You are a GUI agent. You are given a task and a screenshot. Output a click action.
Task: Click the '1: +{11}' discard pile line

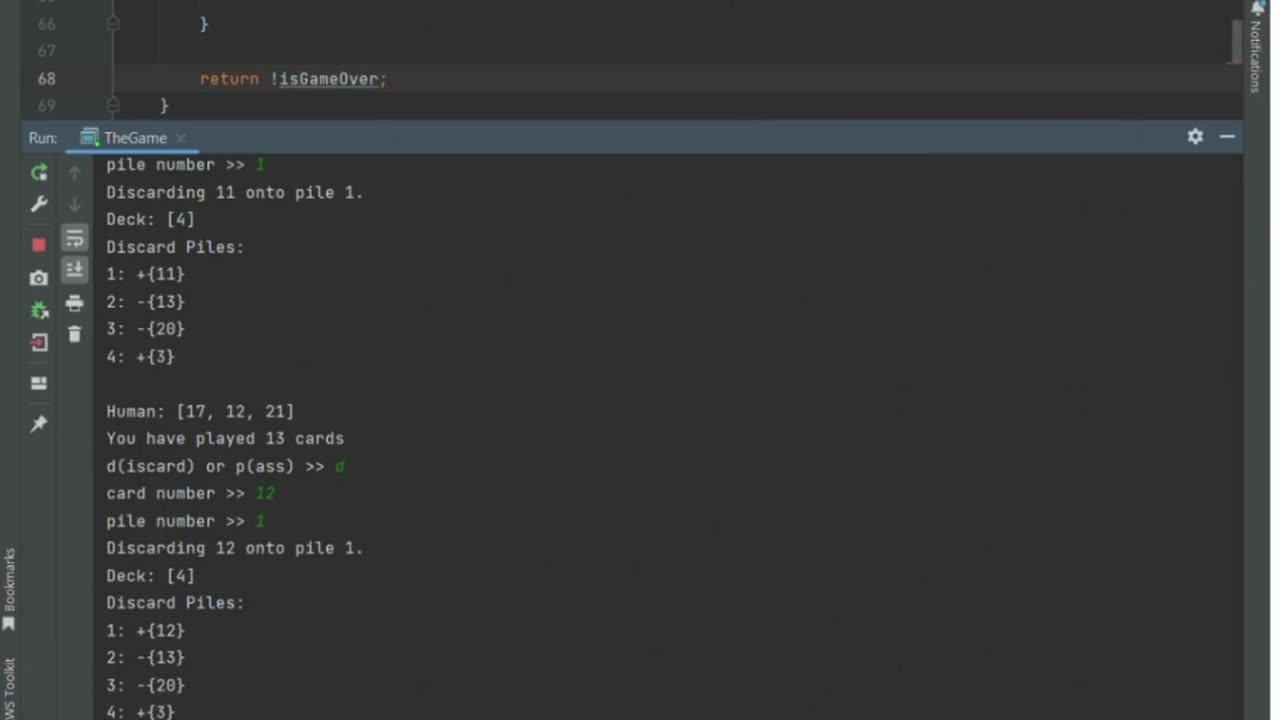[146, 274]
